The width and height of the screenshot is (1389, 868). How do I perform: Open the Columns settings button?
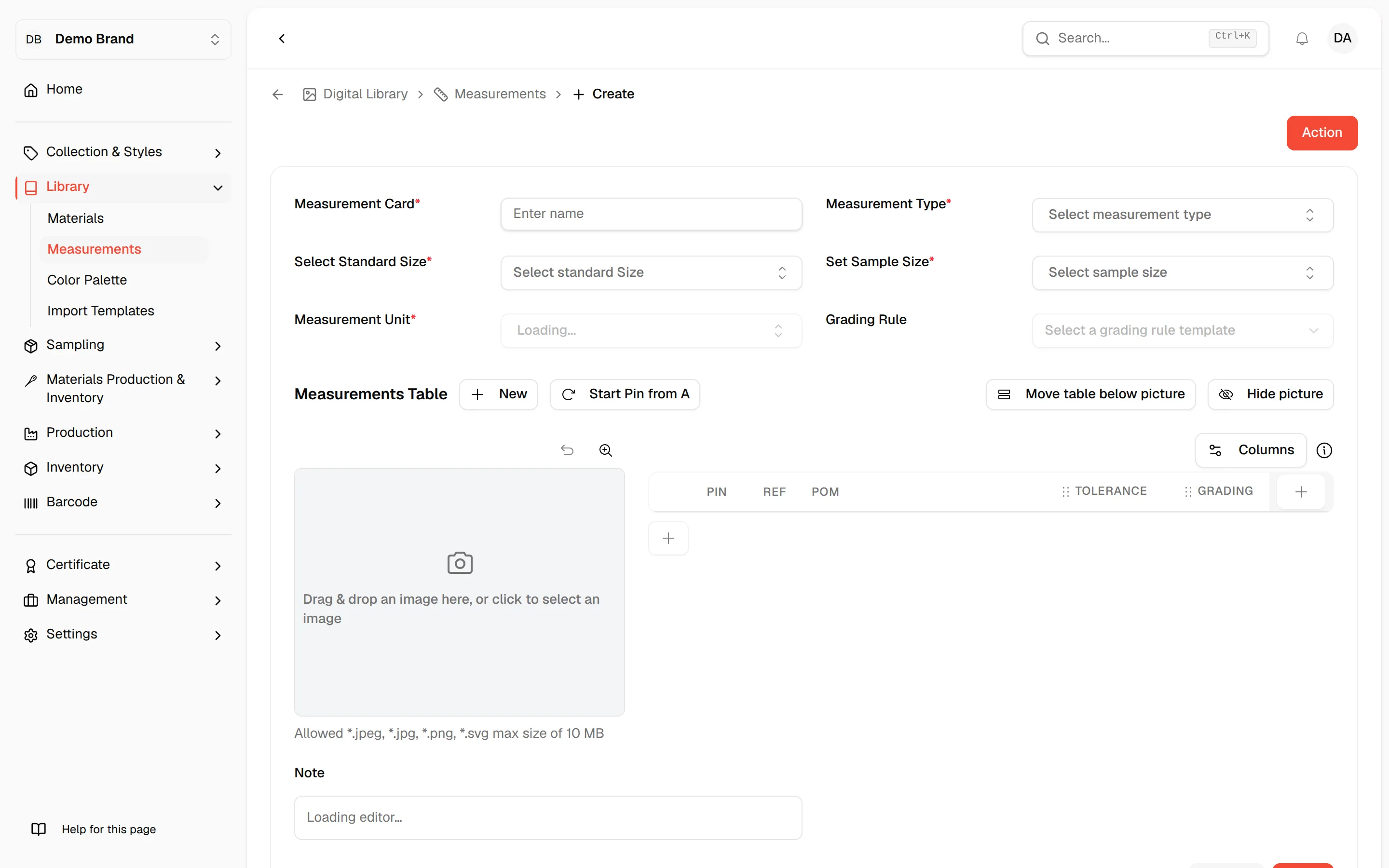coord(1251,450)
